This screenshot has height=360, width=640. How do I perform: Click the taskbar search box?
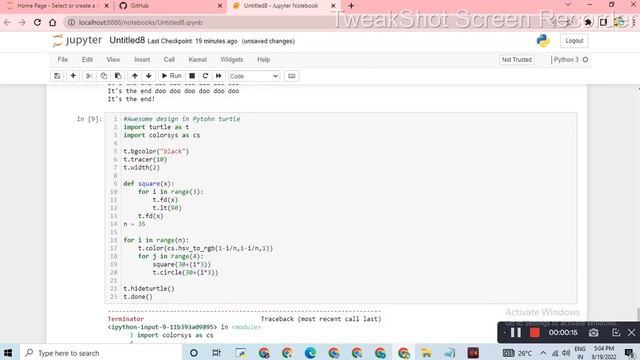(x=100, y=353)
